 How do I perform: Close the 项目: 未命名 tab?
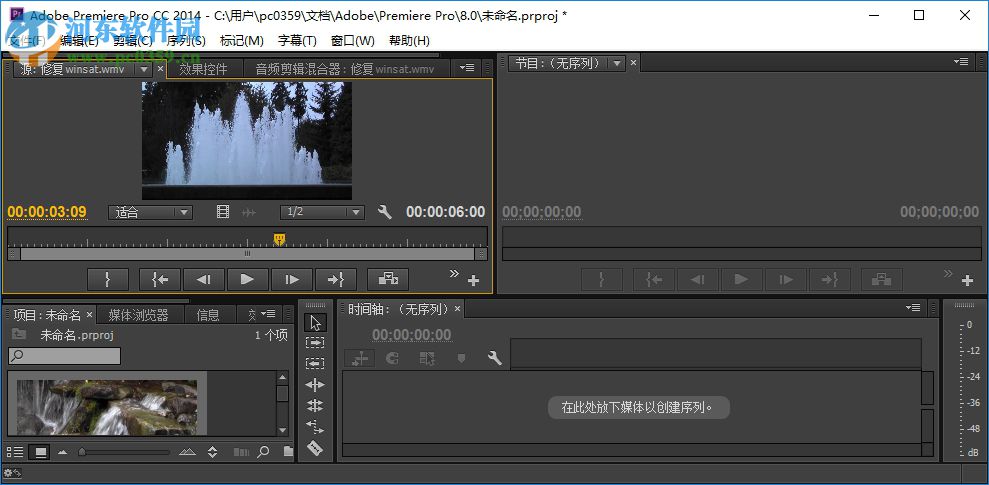click(89, 314)
